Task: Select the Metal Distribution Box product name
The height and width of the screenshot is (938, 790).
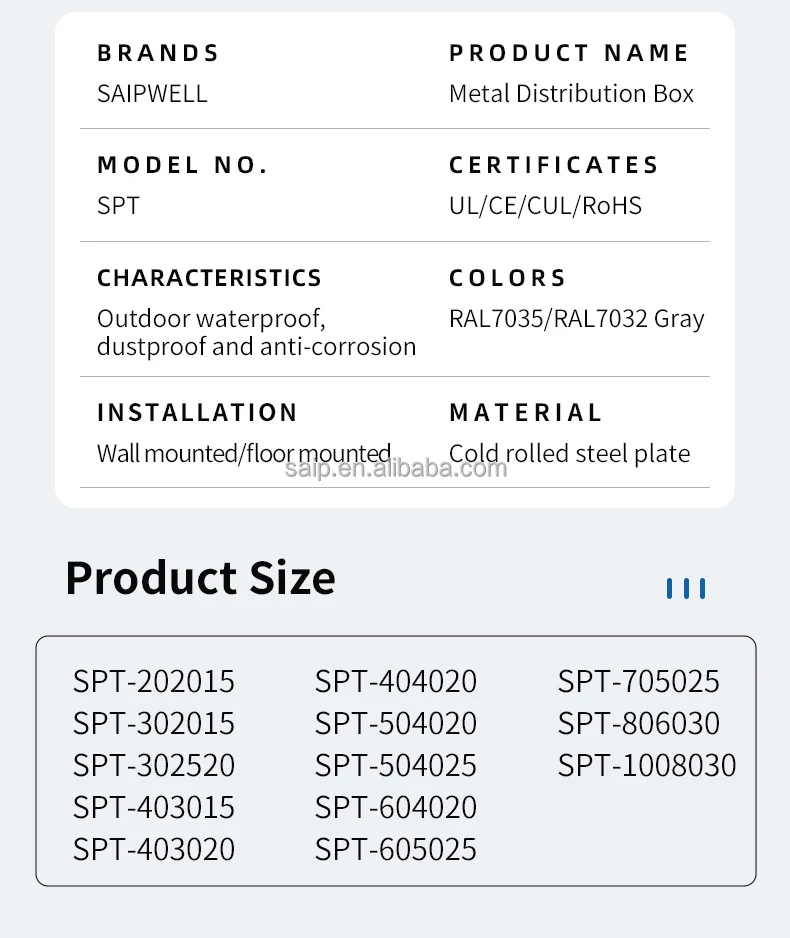Action: point(571,94)
